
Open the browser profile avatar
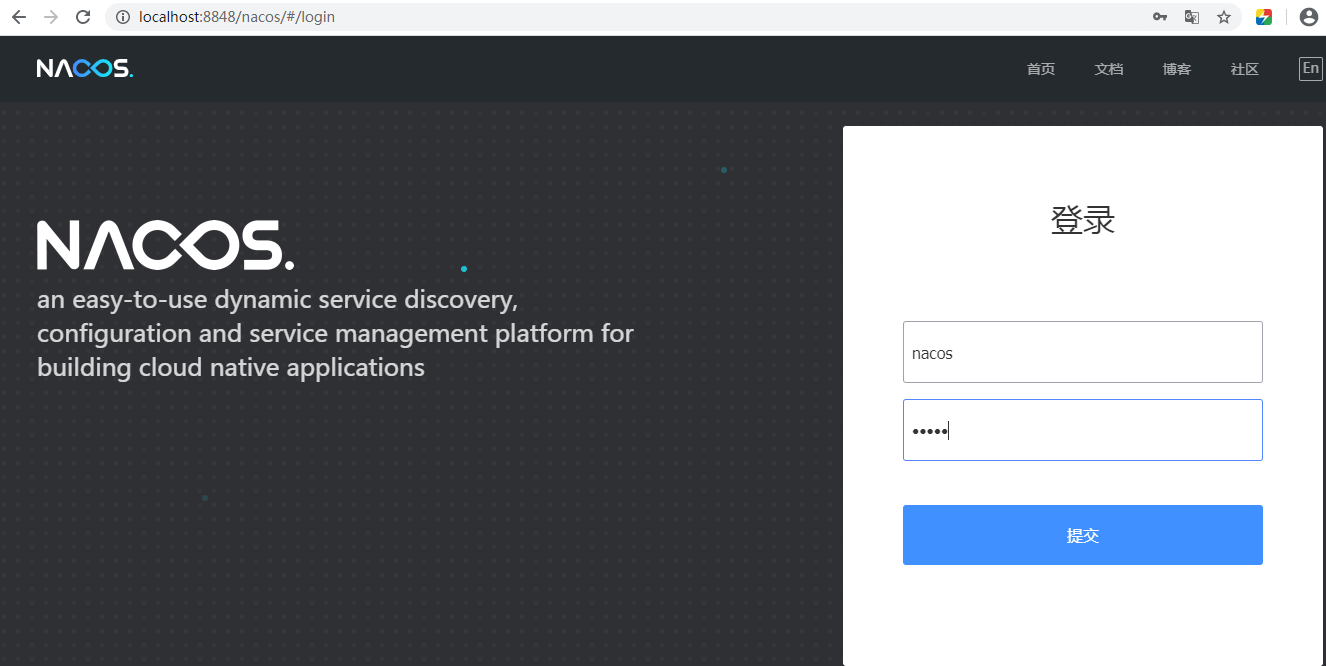[1308, 17]
